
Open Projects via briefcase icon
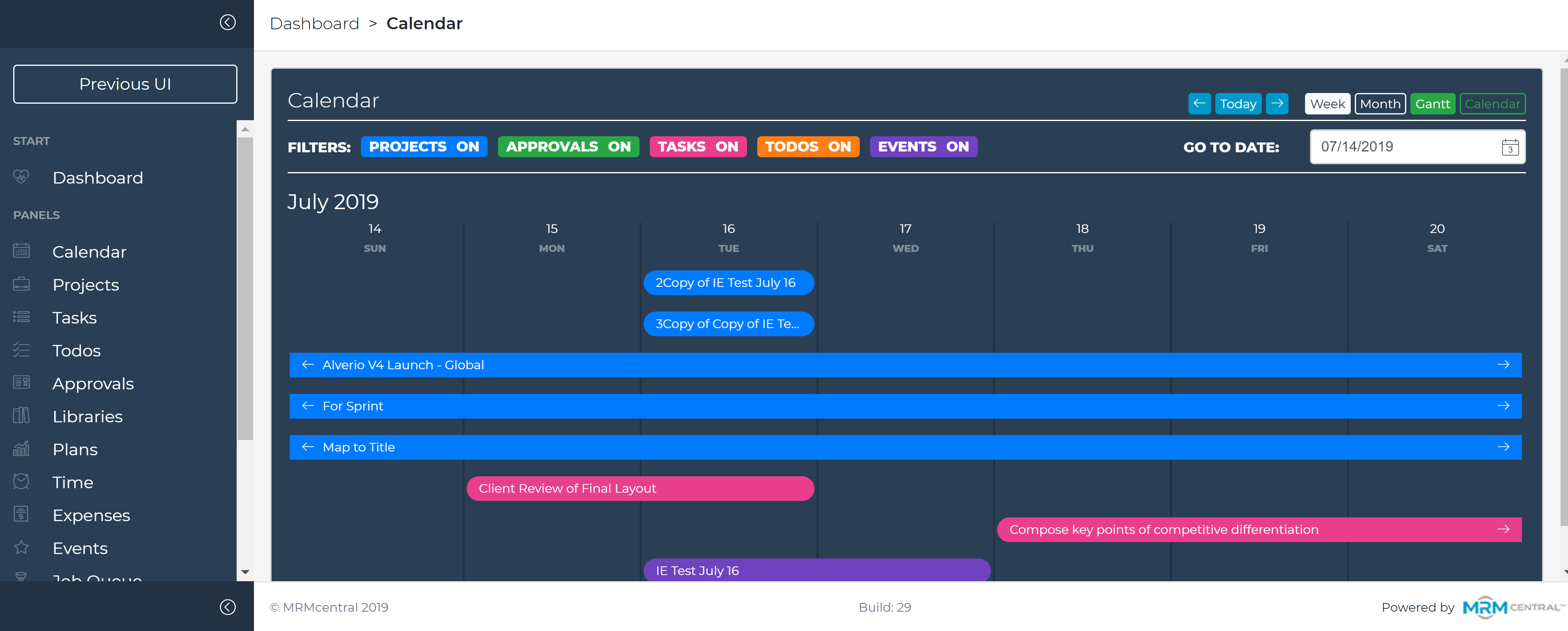(21, 284)
